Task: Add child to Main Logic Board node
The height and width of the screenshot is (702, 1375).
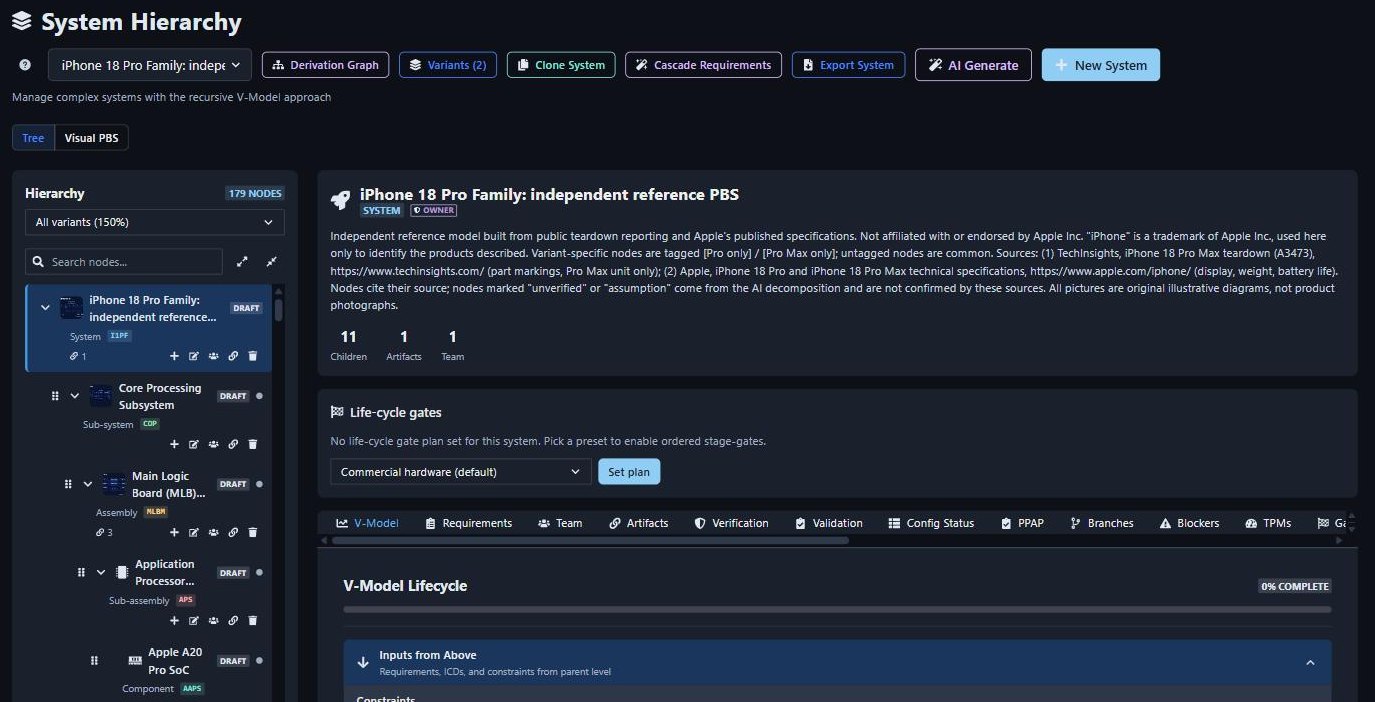Action: (x=174, y=532)
